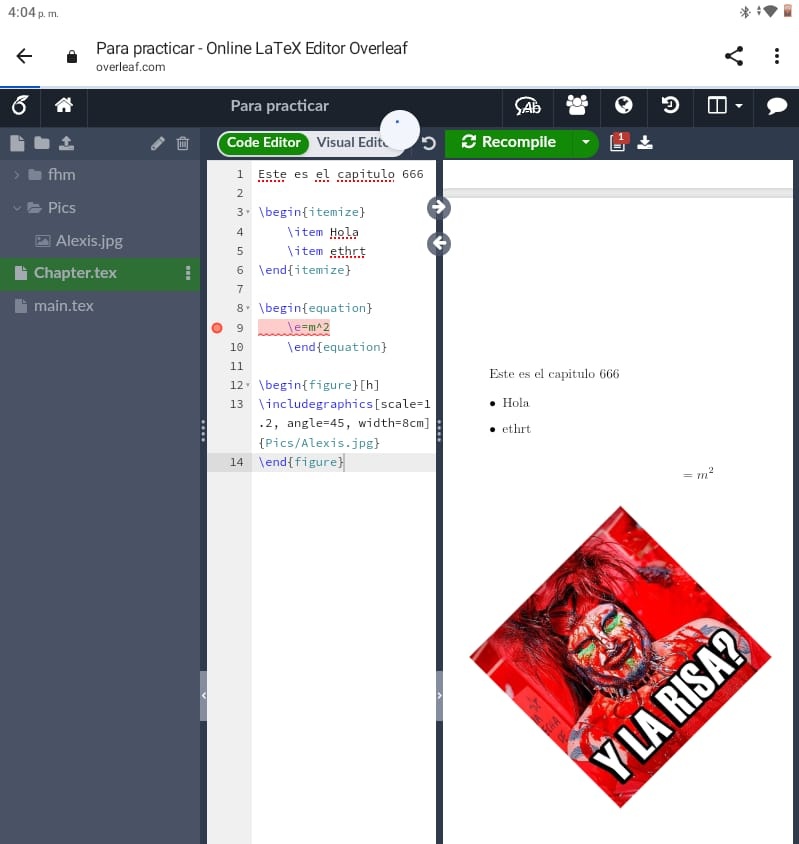Place cursor on line 1 text
The height and width of the screenshot is (844, 799).
(x=340, y=174)
